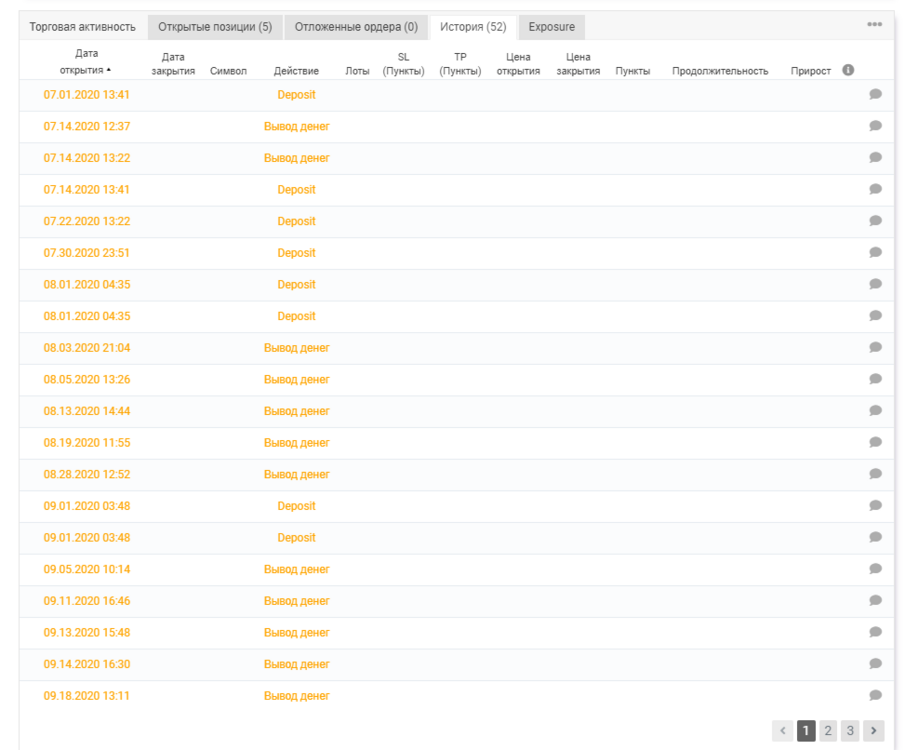Sort by Пункты column header

coord(633,71)
